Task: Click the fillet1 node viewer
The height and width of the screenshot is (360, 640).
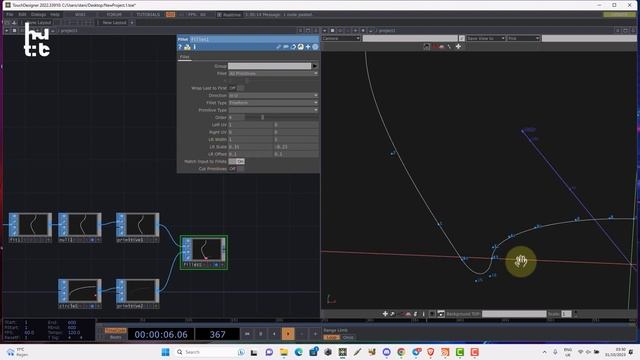Action: click(x=206, y=249)
